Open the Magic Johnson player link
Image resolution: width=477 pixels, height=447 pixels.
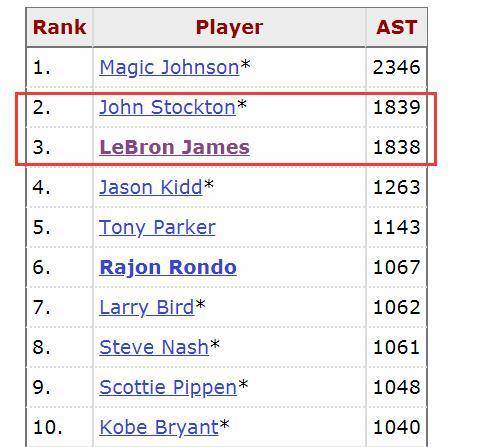pyautogui.click(x=169, y=68)
